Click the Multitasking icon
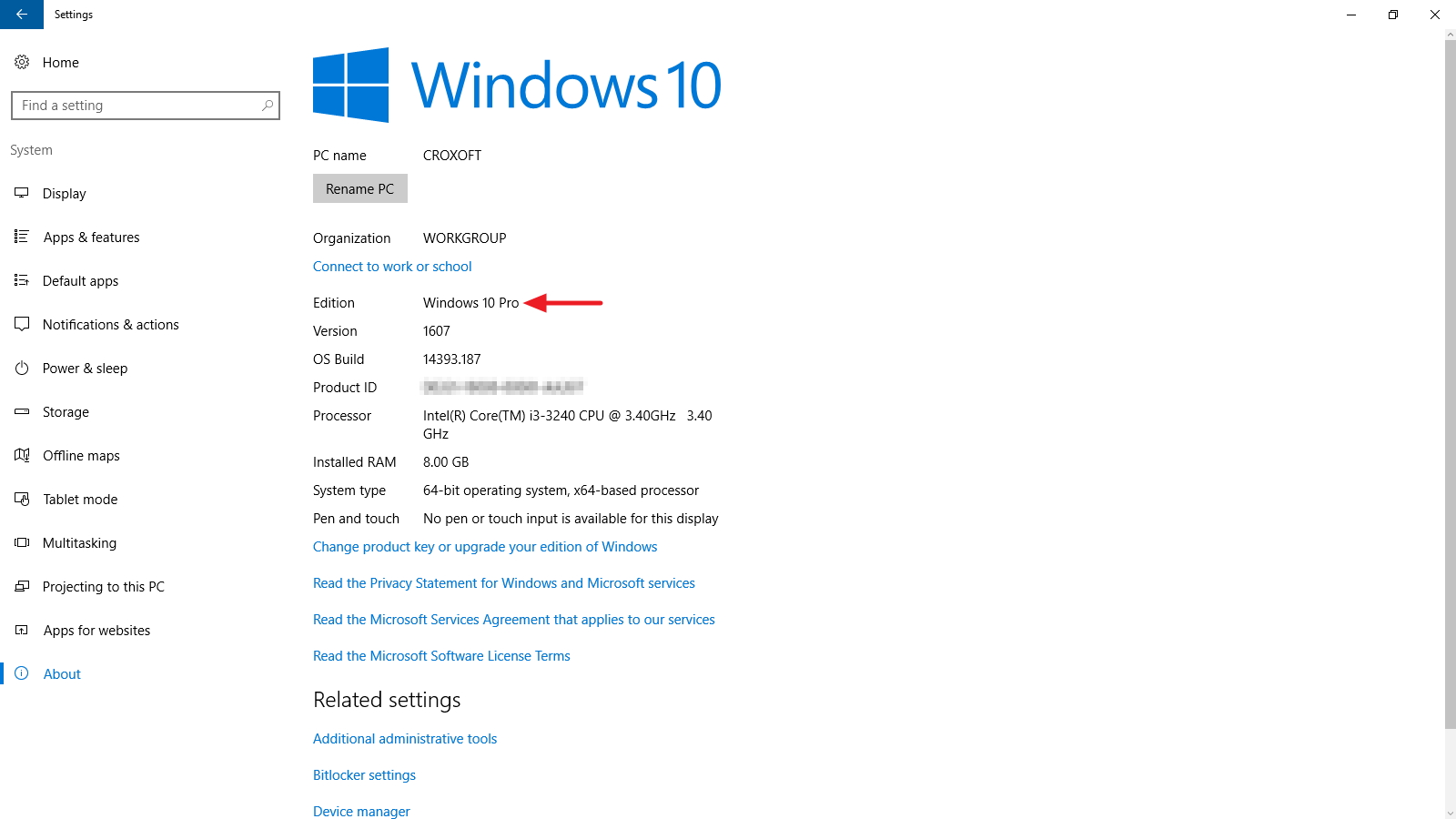Screen dimensions: 1456x819 (x=22, y=542)
